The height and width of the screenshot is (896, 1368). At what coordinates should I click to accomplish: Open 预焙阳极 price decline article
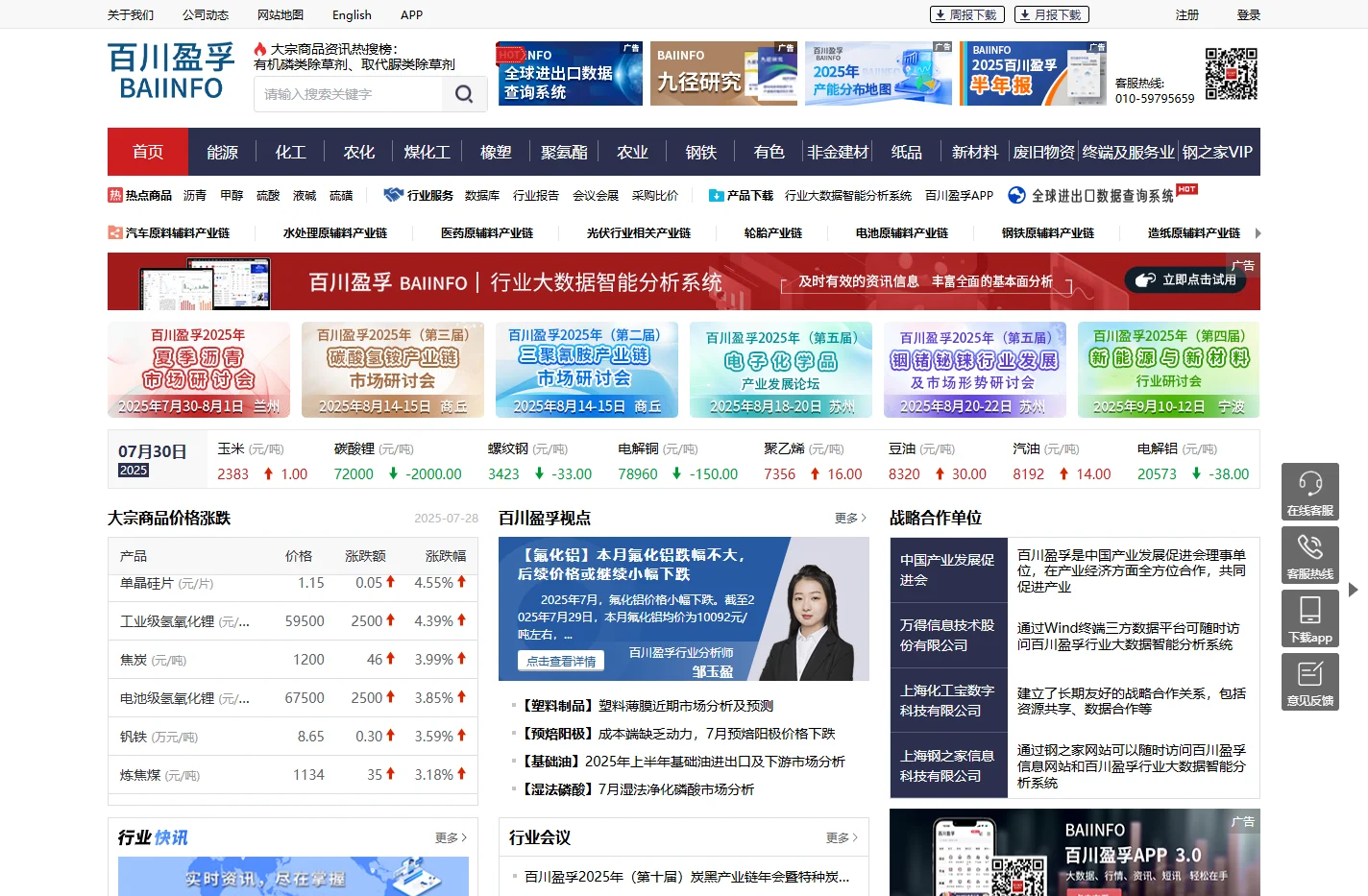pyautogui.click(x=678, y=734)
